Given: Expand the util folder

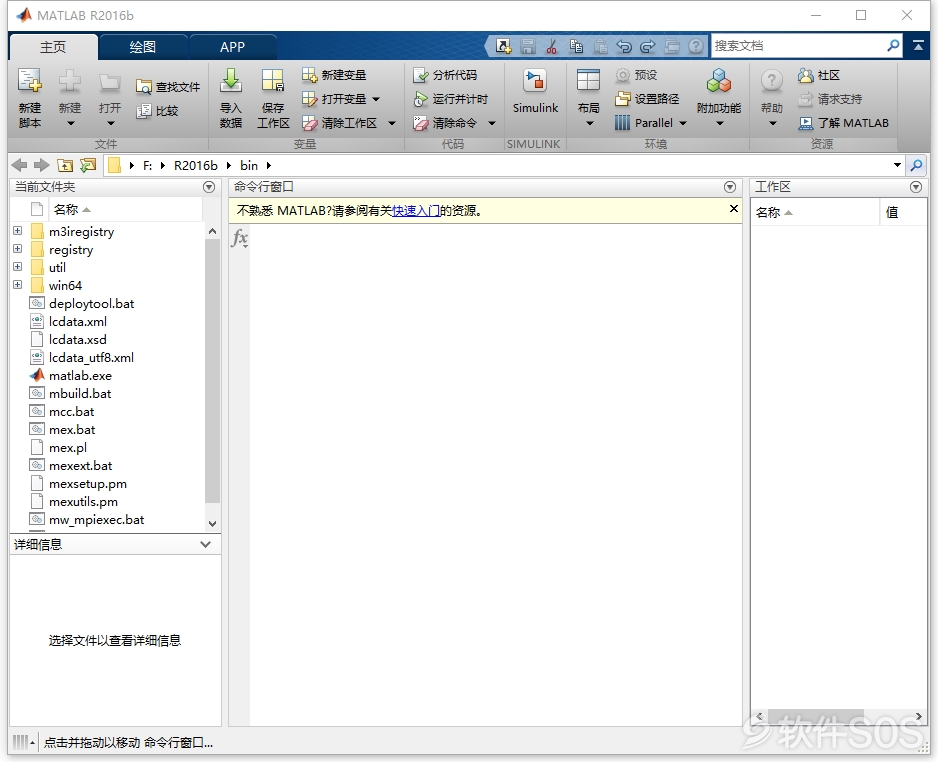Looking at the screenshot, I should 17,266.
